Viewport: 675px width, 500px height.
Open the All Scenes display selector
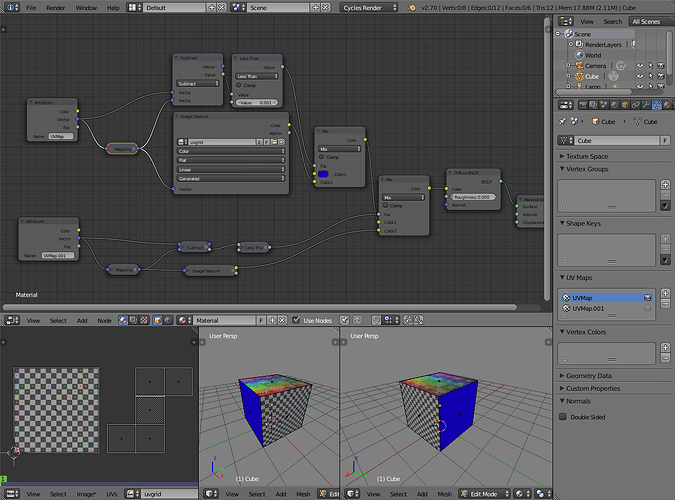point(650,21)
